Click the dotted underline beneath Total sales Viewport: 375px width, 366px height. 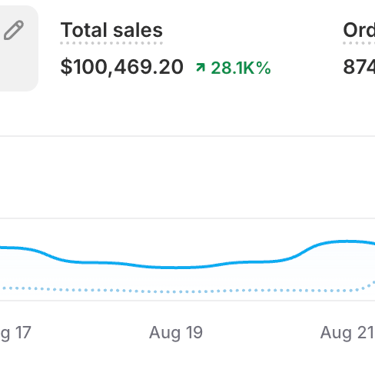pos(111,43)
